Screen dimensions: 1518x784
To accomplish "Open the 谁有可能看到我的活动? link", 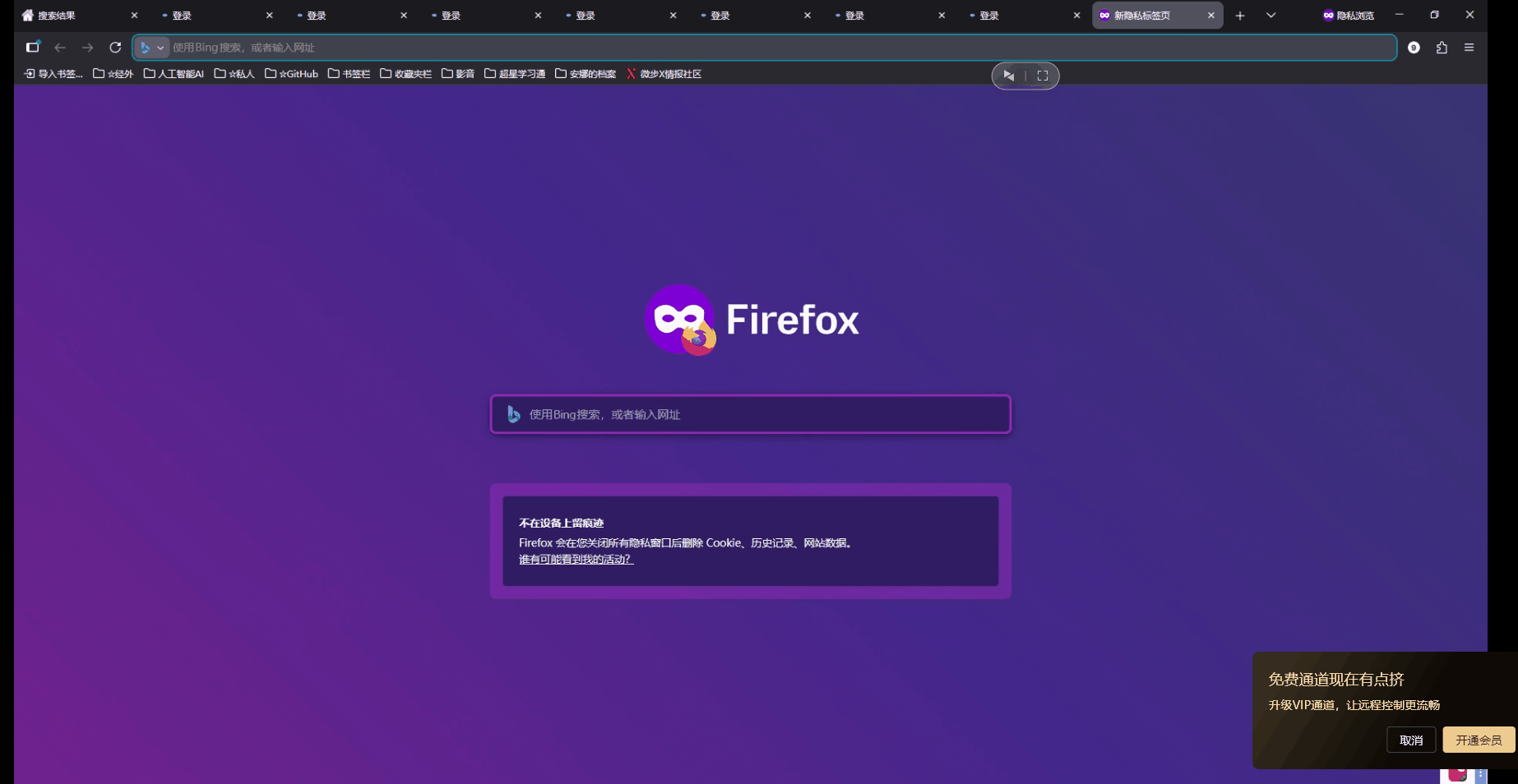I will (x=576, y=560).
